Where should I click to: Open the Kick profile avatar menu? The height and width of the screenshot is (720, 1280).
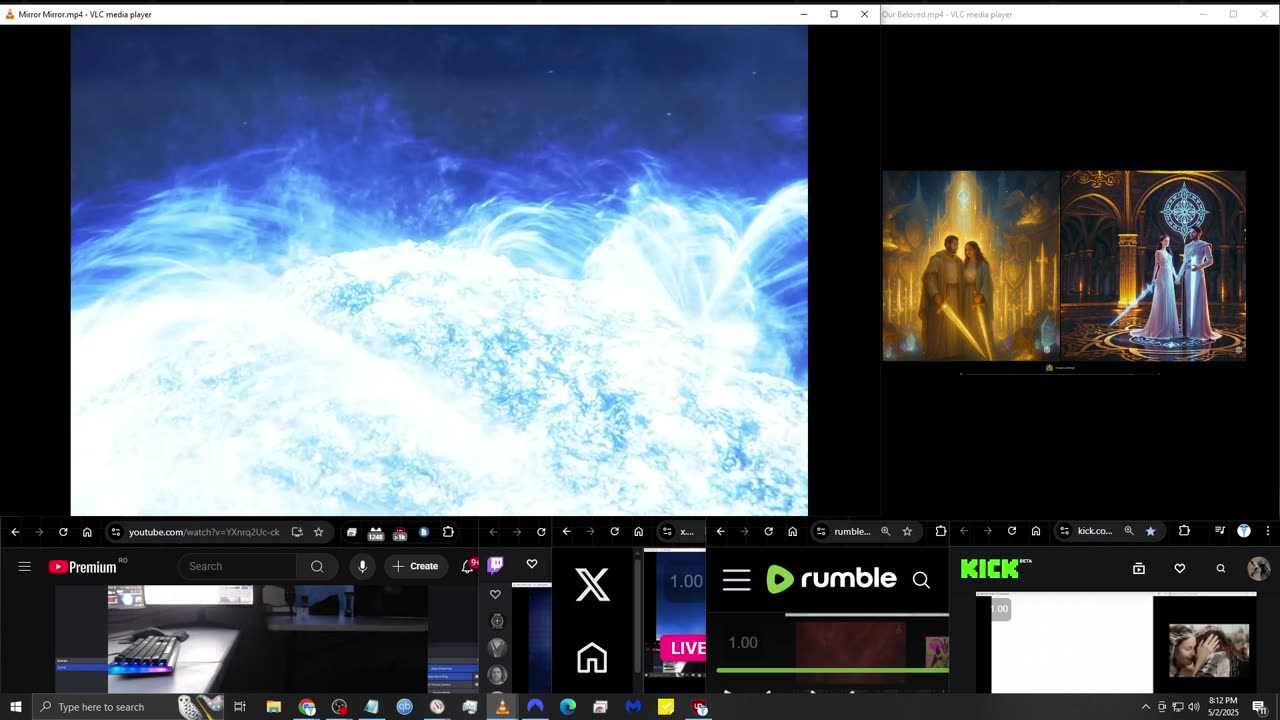pos(1259,568)
